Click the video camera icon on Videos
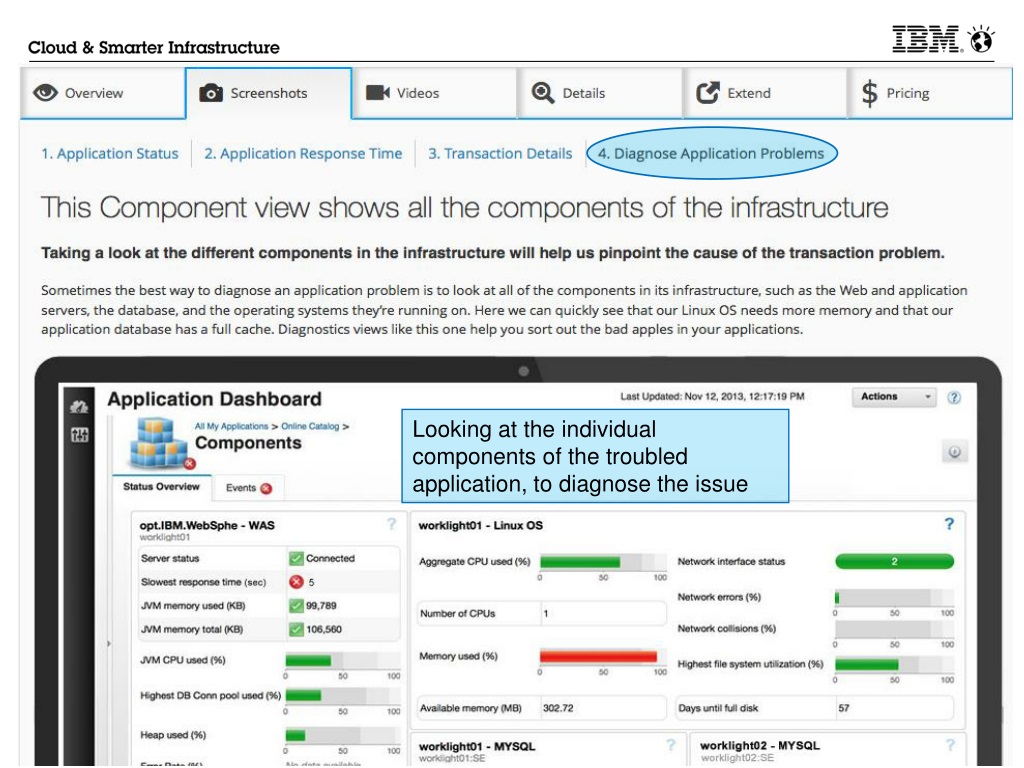Image resolution: width=1024 pixels, height=768 pixels. tap(377, 93)
